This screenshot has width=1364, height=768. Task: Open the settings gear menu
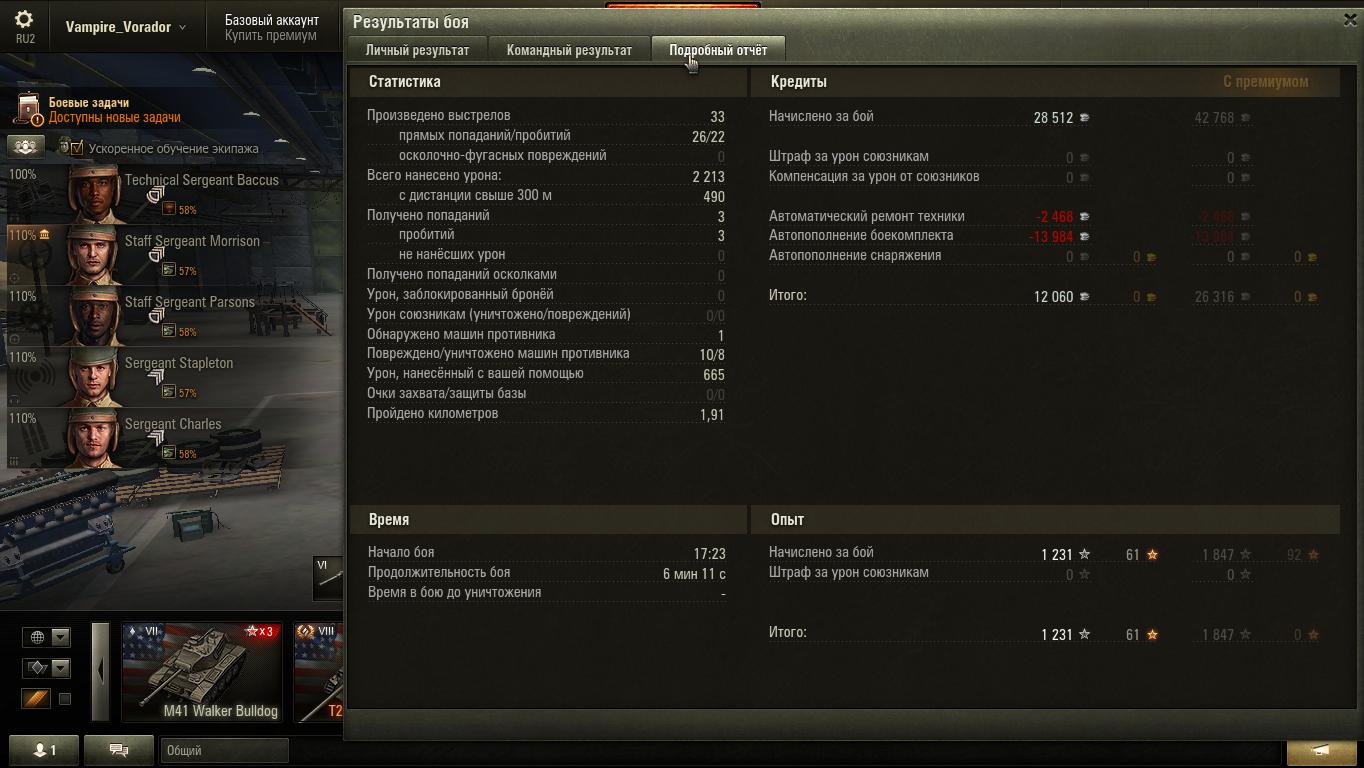24,20
